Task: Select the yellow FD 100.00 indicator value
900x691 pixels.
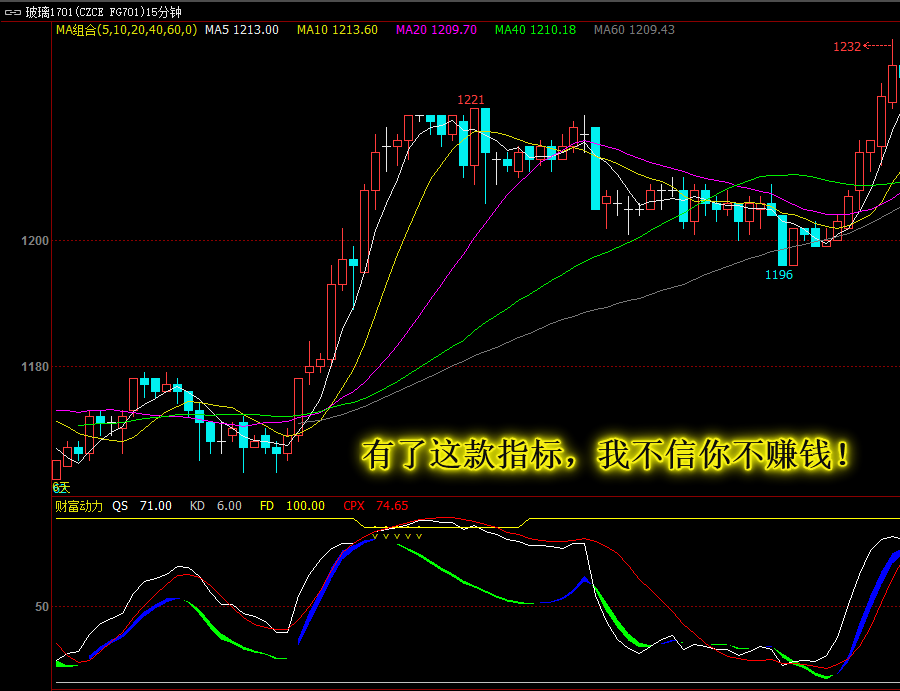Action: (x=292, y=506)
